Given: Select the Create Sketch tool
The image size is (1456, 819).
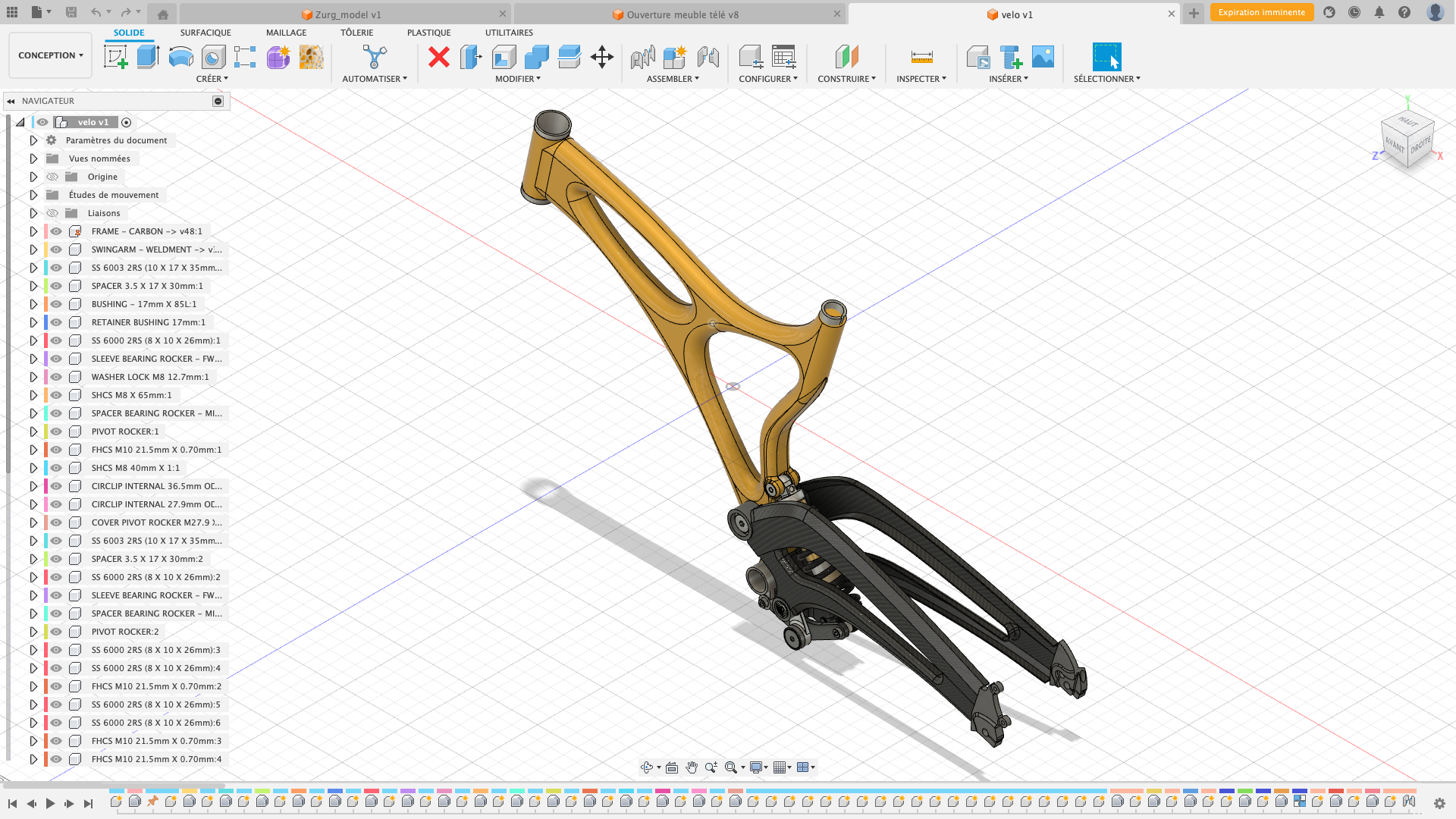Looking at the screenshot, I should tap(115, 57).
